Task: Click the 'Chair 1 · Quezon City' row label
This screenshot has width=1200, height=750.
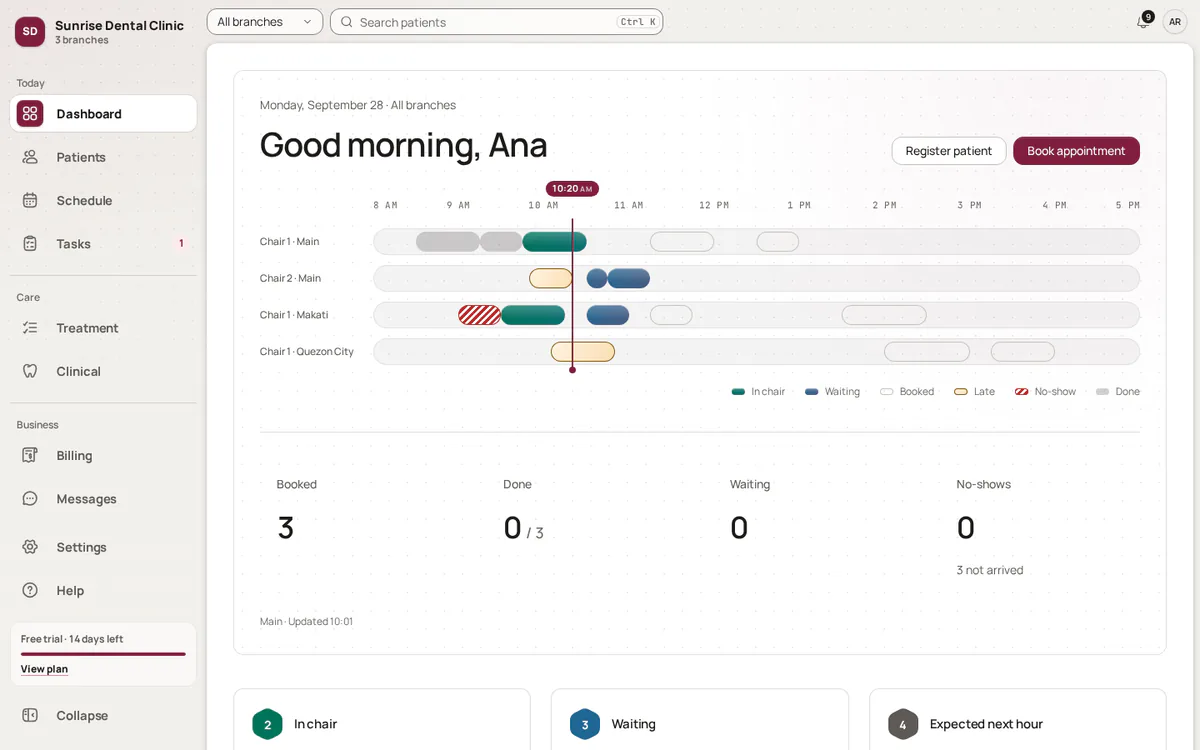Action: coord(307,352)
